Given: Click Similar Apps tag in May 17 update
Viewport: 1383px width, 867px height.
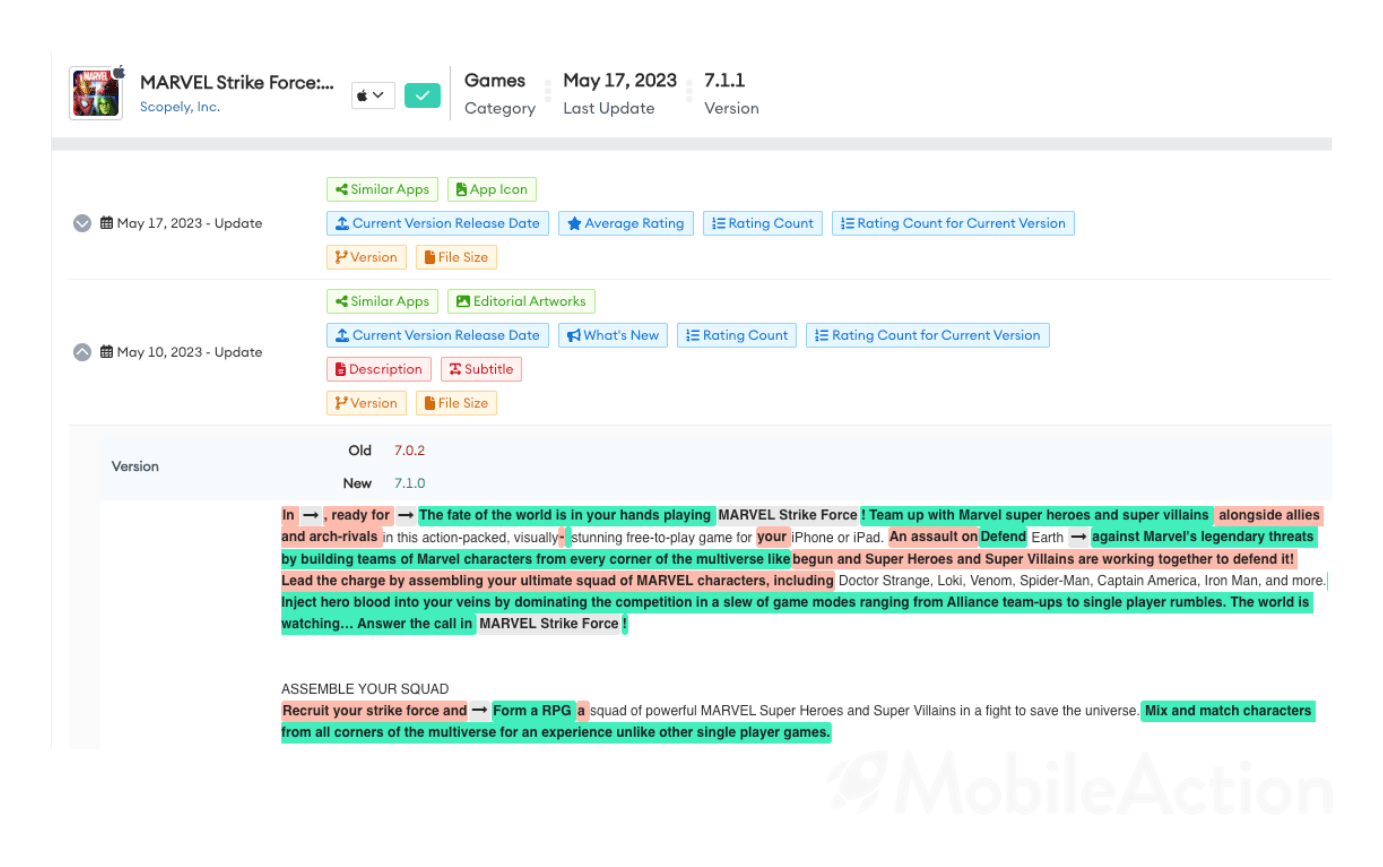Looking at the screenshot, I should [x=382, y=189].
